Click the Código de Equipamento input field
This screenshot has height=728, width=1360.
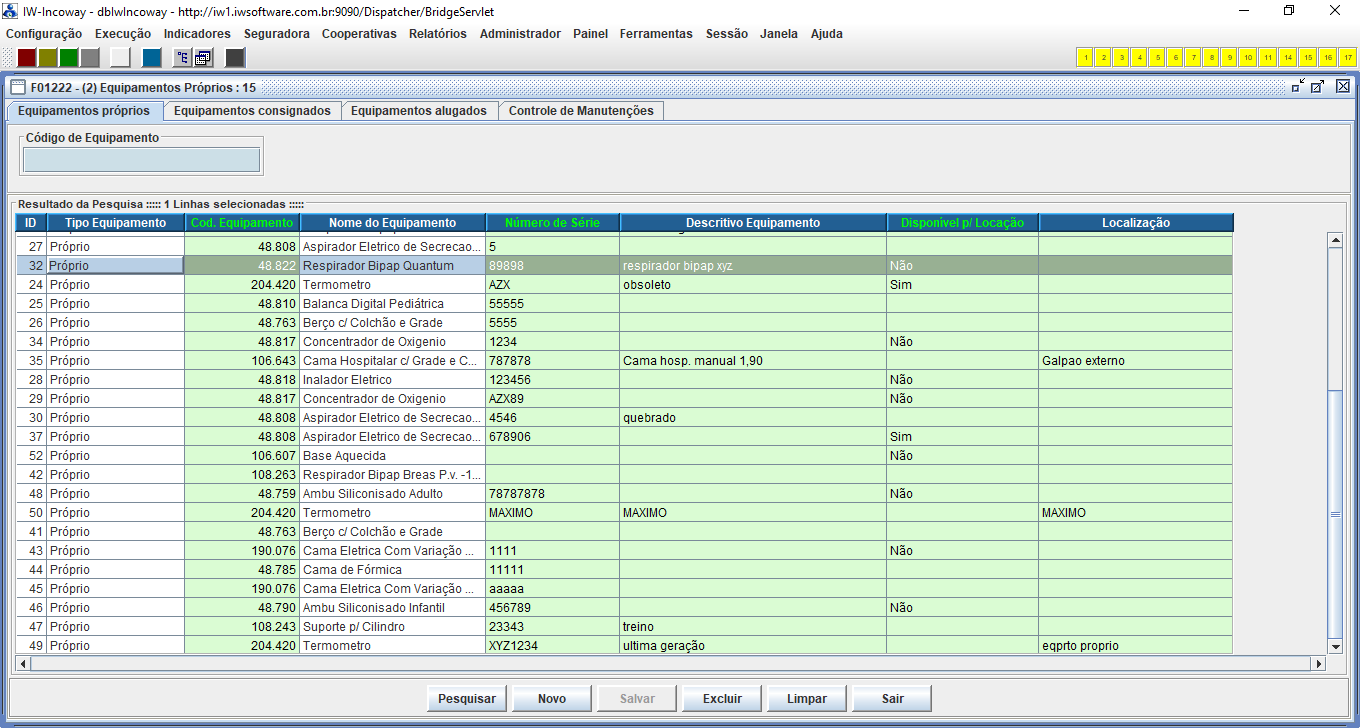141,160
